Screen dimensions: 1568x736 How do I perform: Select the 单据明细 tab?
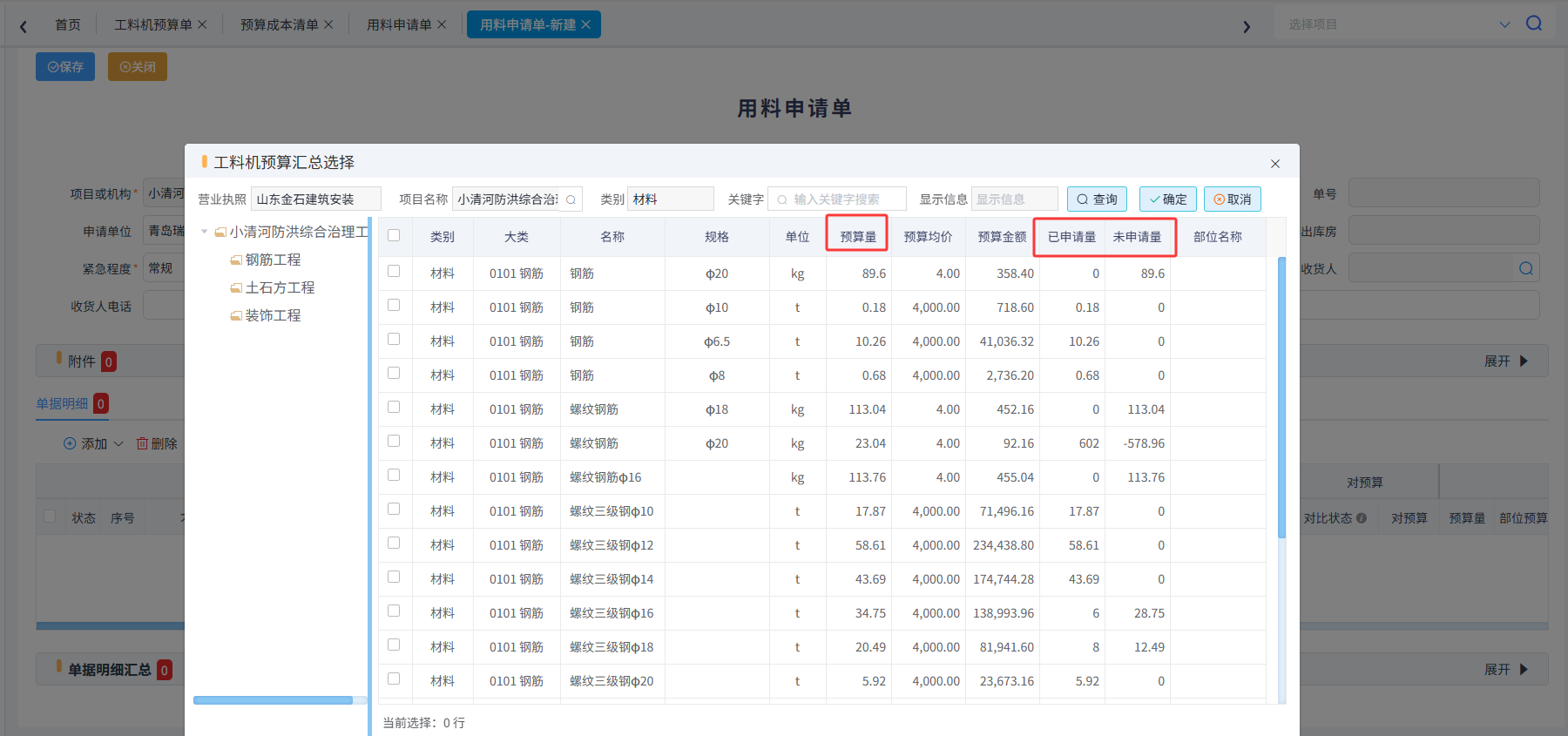(62, 403)
